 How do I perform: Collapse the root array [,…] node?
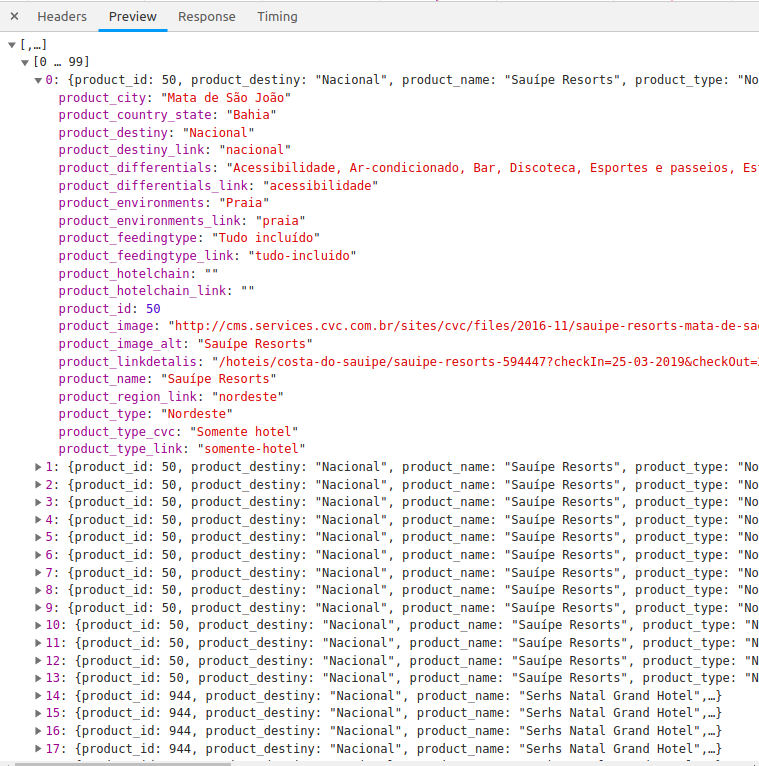click(12, 45)
